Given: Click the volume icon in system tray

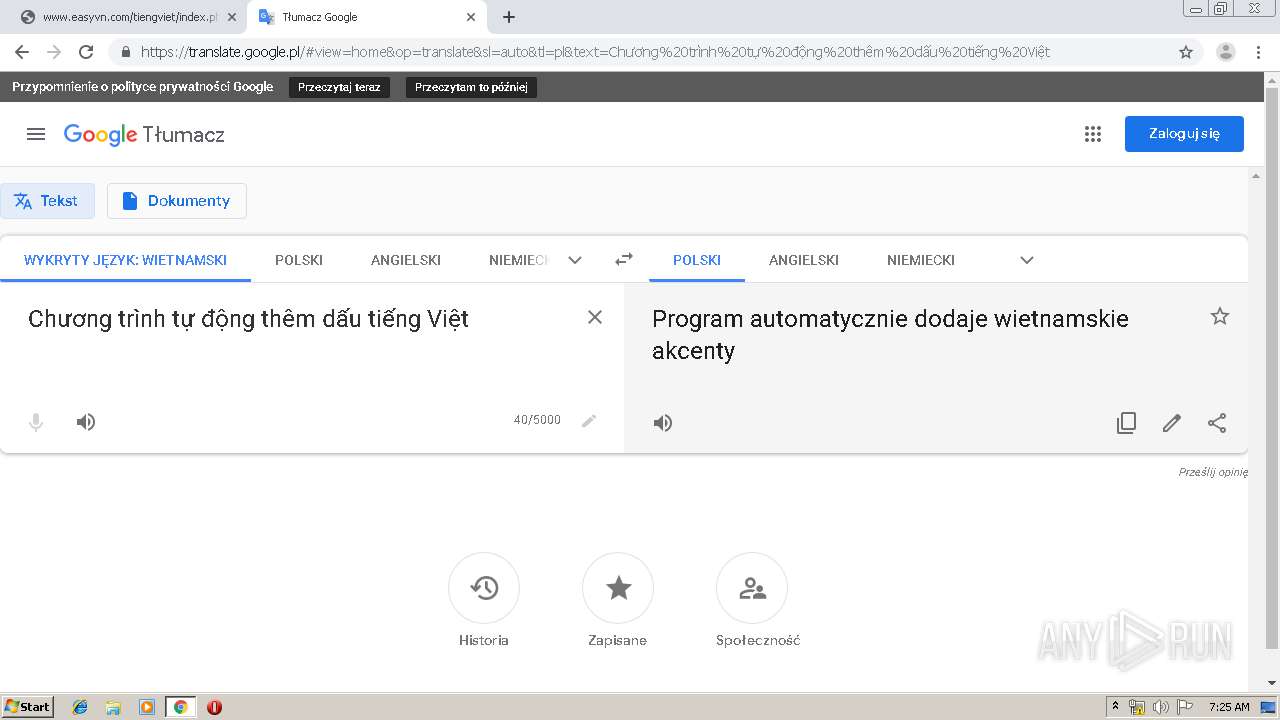Looking at the screenshot, I should [x=1160, y=707].
